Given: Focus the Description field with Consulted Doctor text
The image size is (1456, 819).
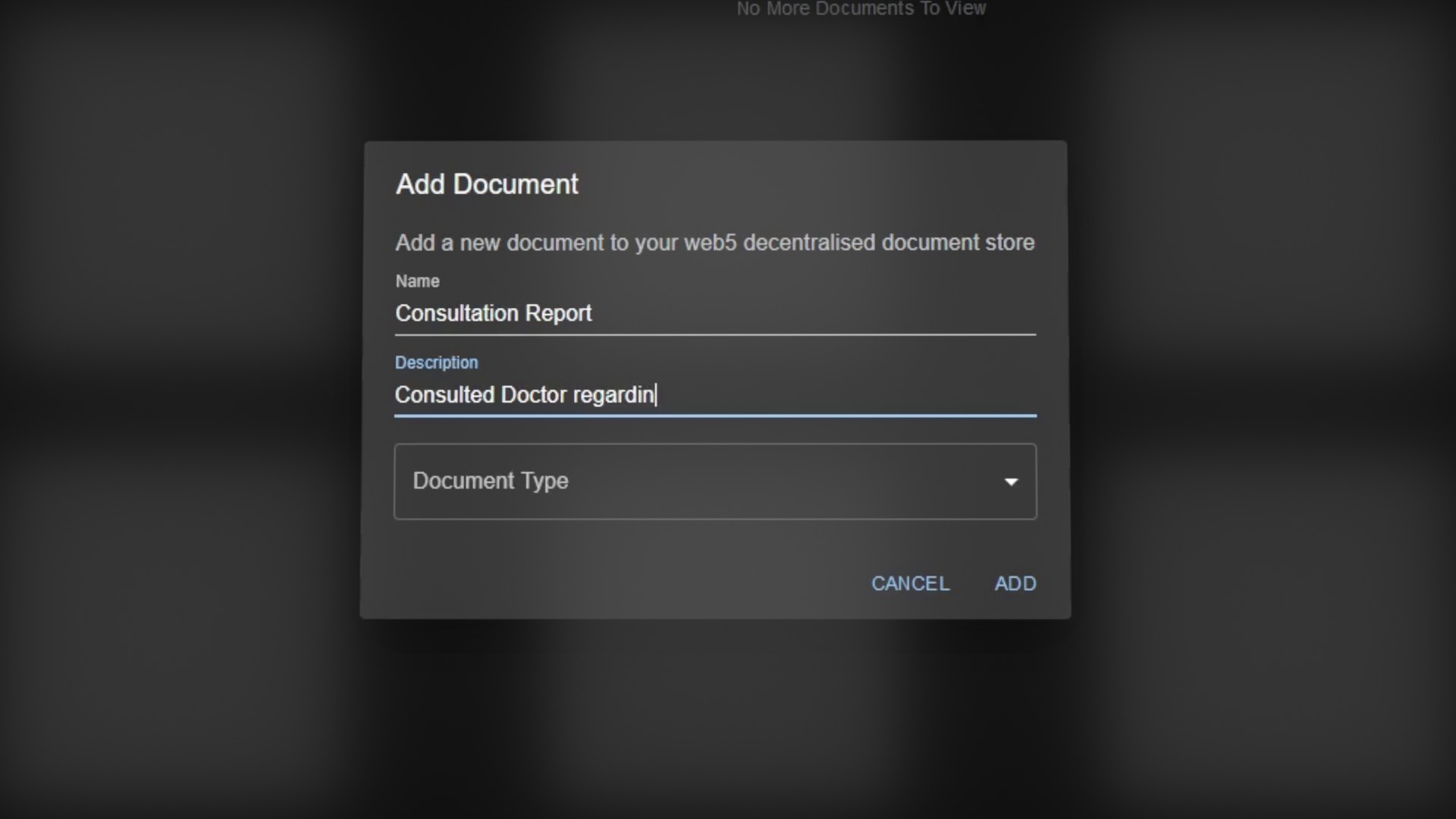Looking at the screenshot, I should pyautogui.click(x=715, y=395).
